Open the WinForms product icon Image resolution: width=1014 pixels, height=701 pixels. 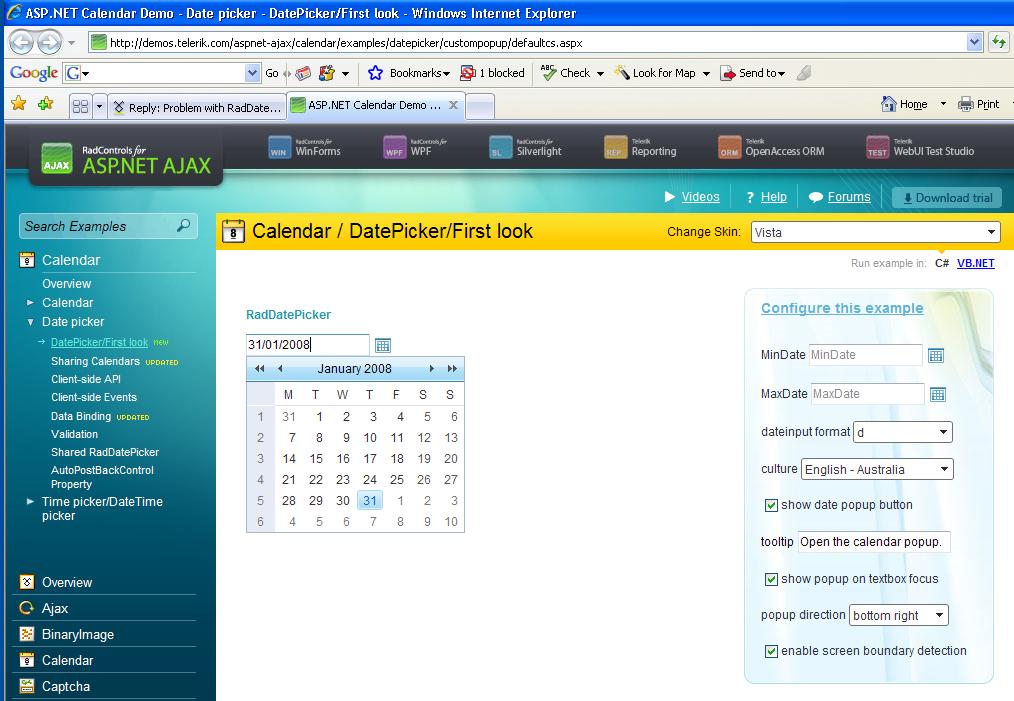[279, 147]
